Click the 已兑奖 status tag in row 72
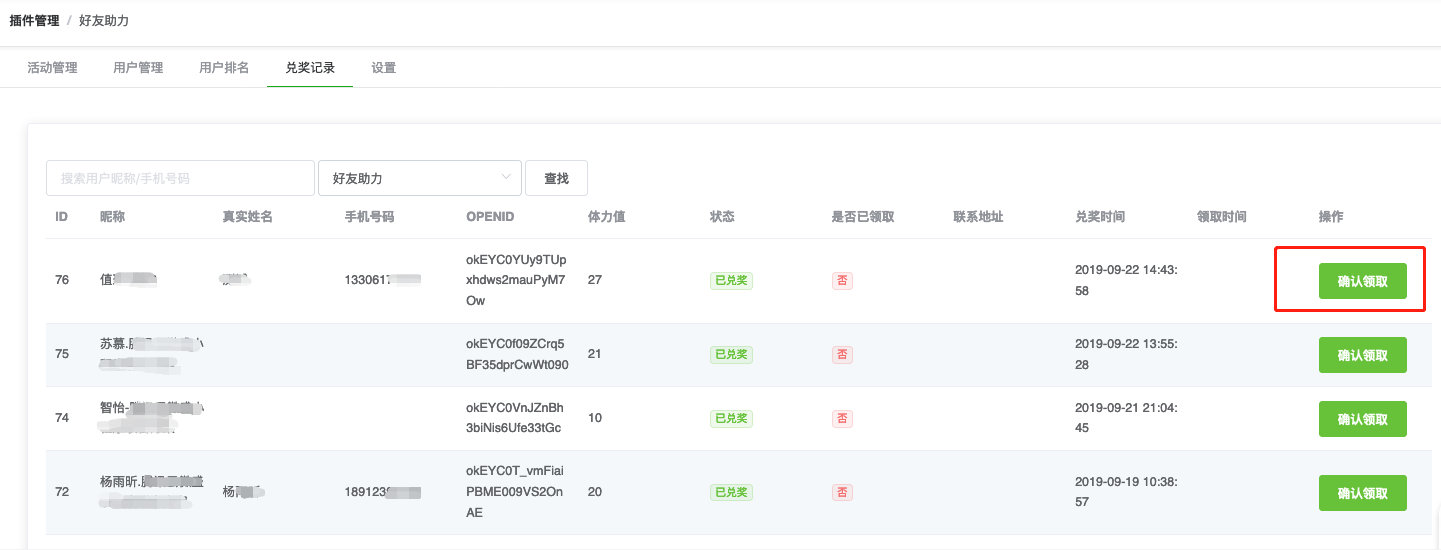 (x=731, y=493)
